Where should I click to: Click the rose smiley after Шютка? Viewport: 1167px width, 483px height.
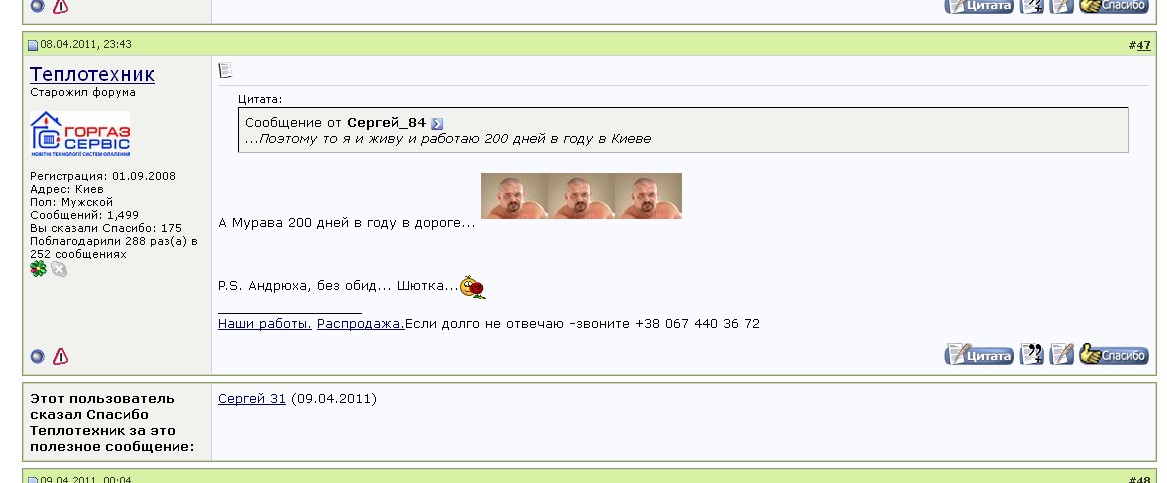point(473,287)
